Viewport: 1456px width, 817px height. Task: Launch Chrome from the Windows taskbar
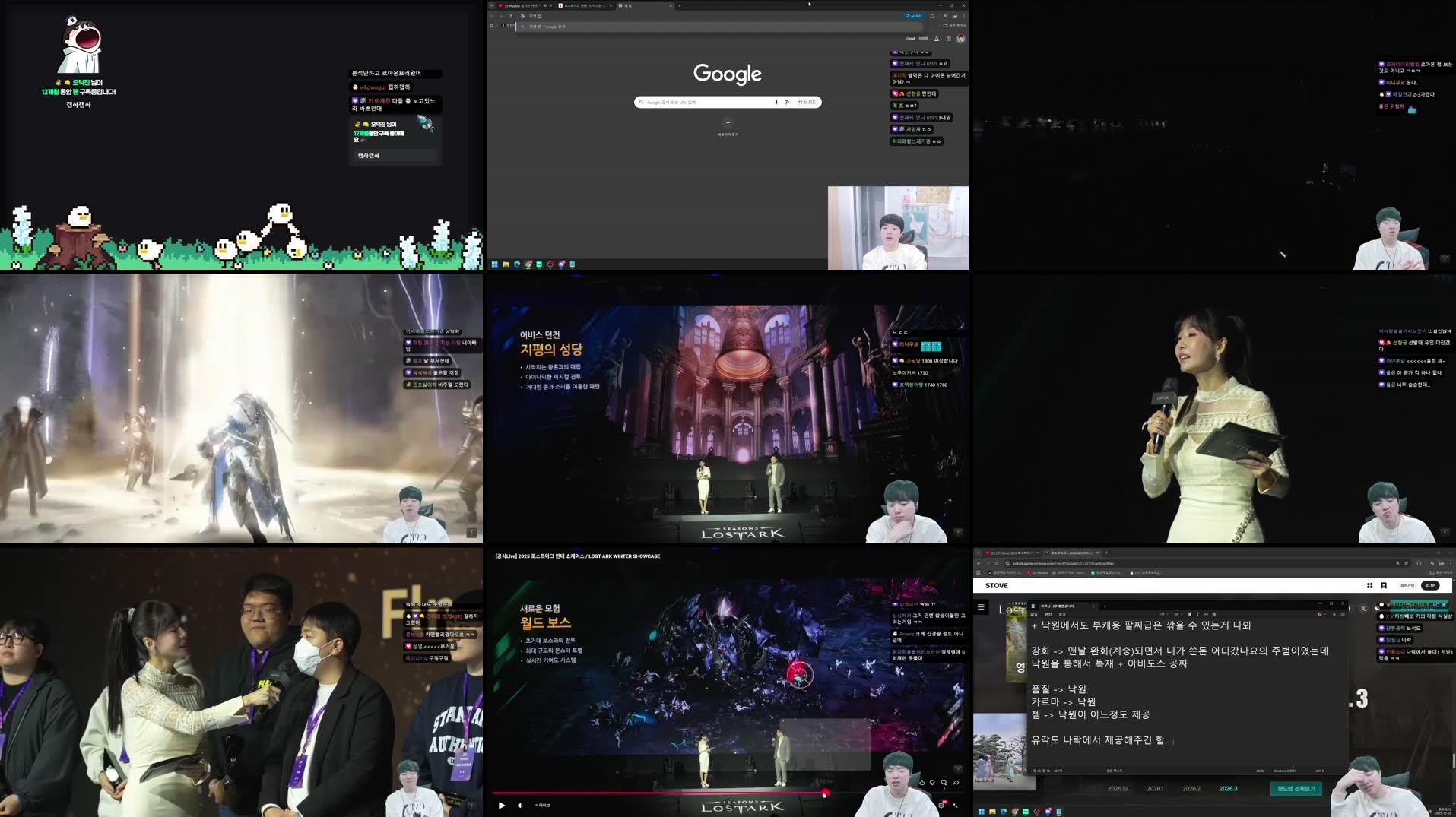[528, 264]
